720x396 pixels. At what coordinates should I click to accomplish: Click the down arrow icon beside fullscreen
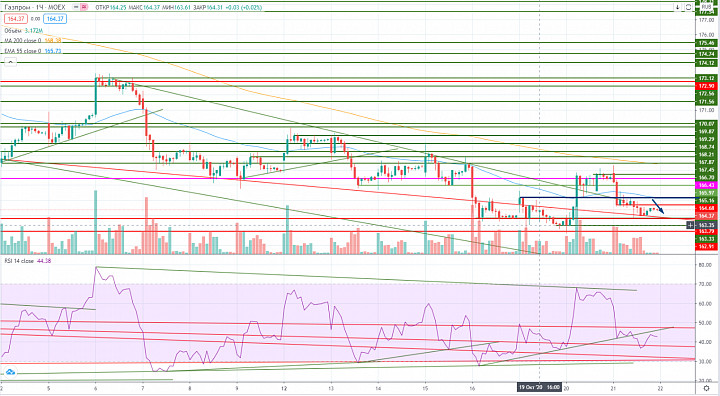click(x=678, y=7)
